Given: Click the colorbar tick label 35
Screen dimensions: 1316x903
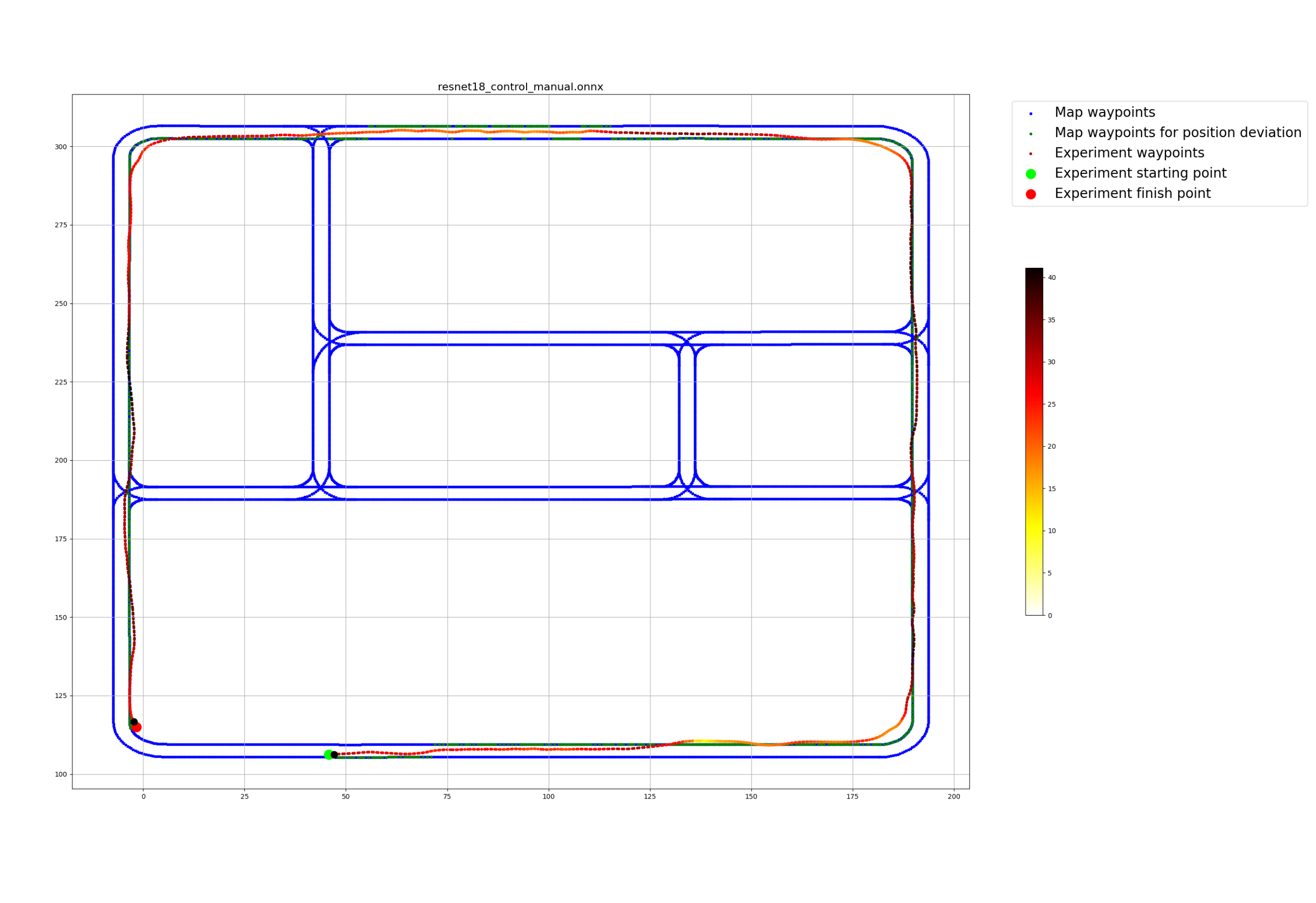Looking at the screenshot, I should 1052,320.
